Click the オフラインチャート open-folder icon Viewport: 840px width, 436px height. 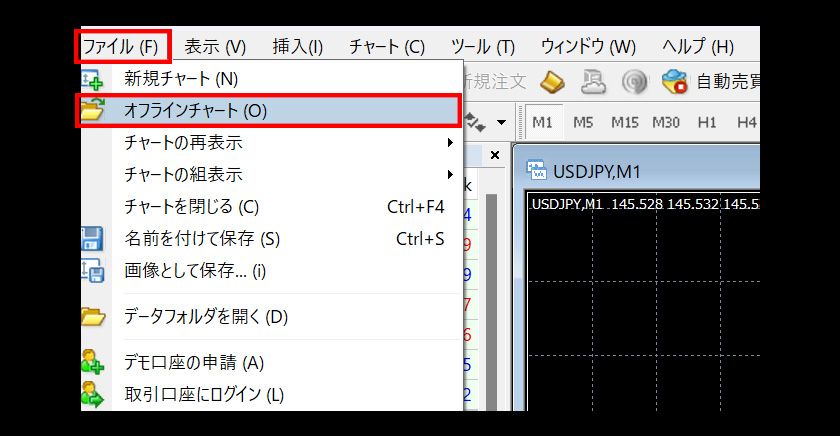pyautogui.click(x=92, y=111)
